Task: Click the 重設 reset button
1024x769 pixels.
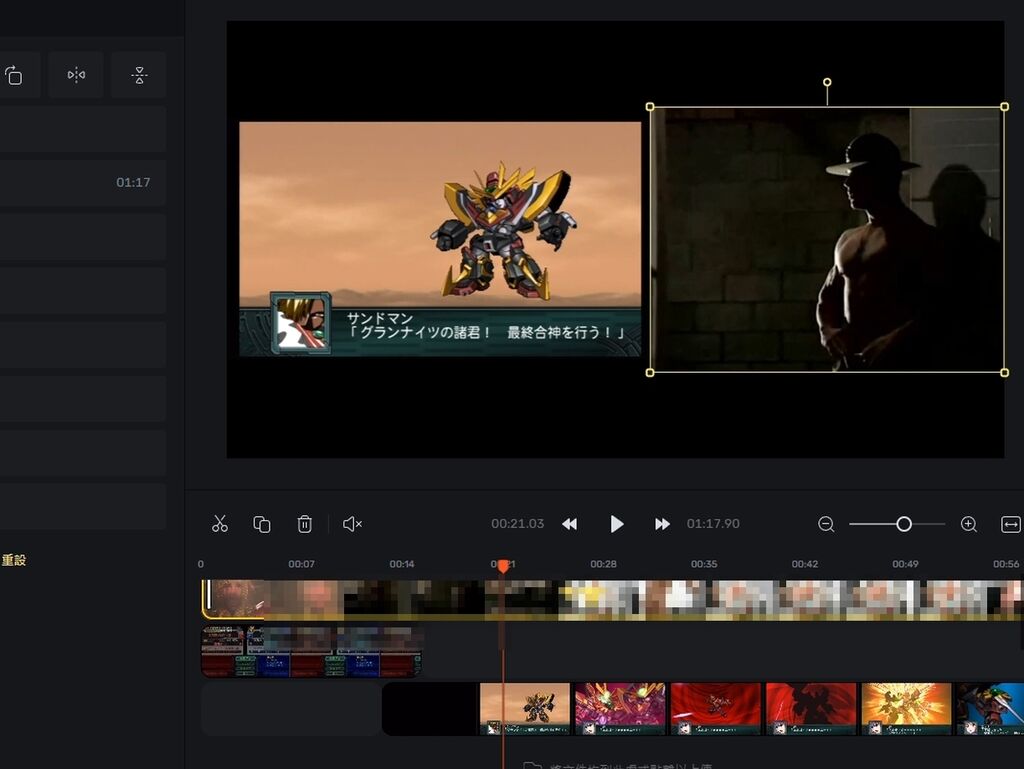Action: pyautogui.click(x=13, y=560)
